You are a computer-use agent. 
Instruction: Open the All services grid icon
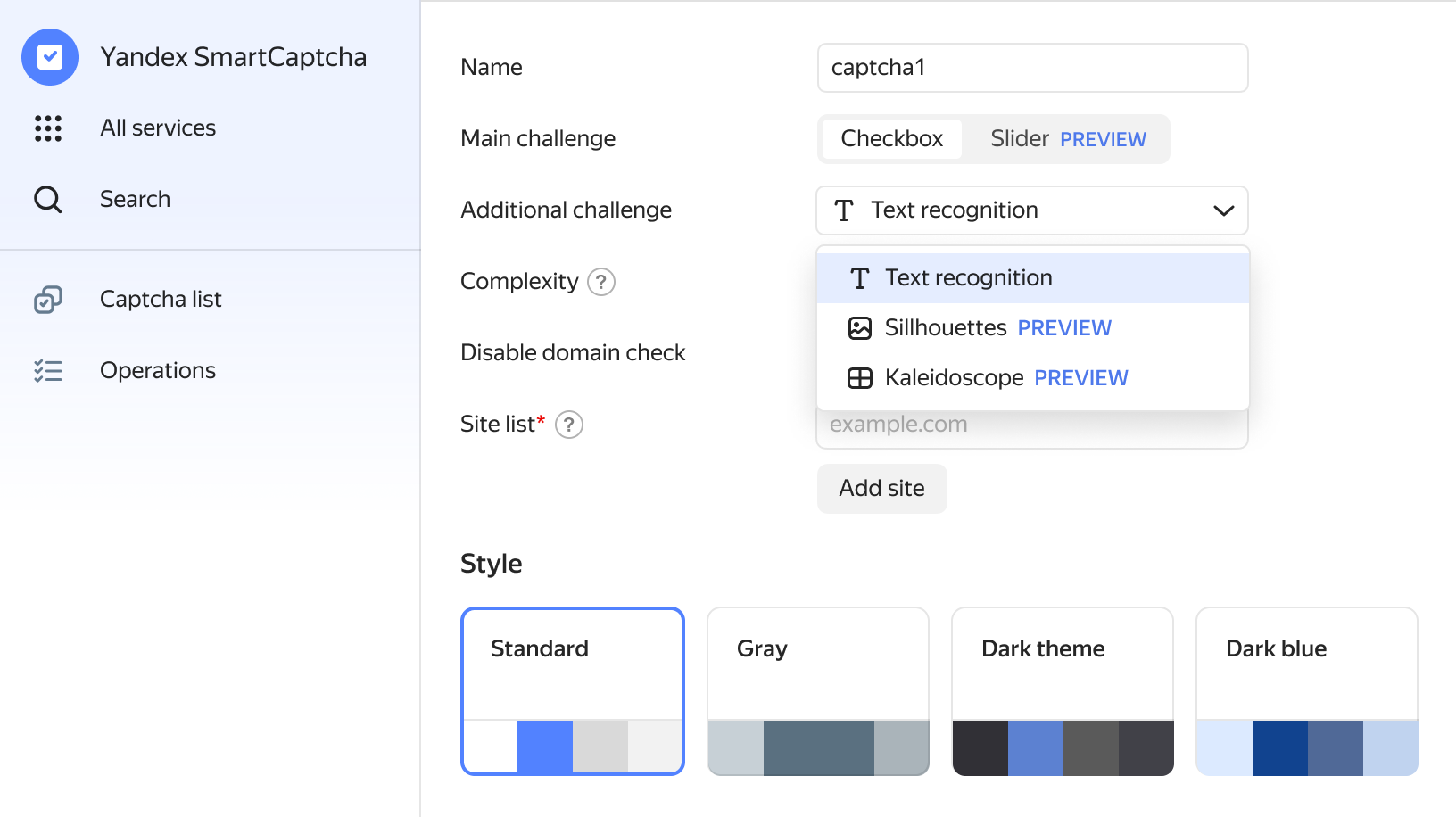[x=48, y=128]
